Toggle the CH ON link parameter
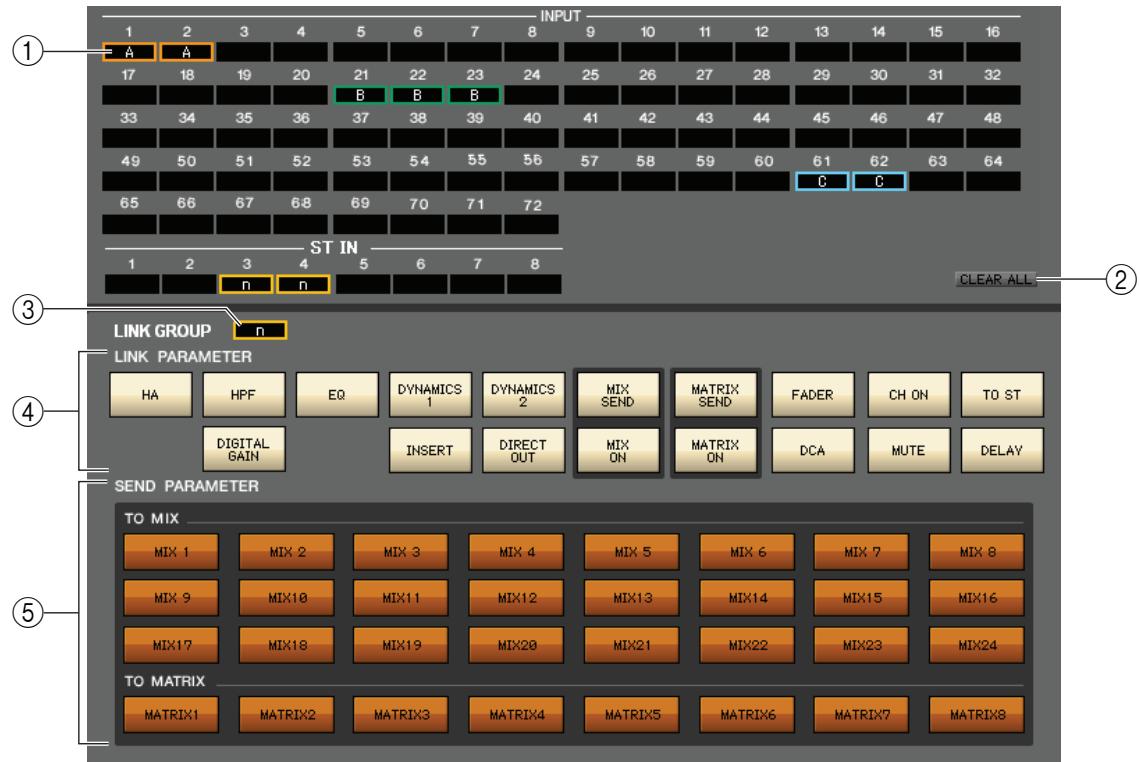 pos(909,395)
